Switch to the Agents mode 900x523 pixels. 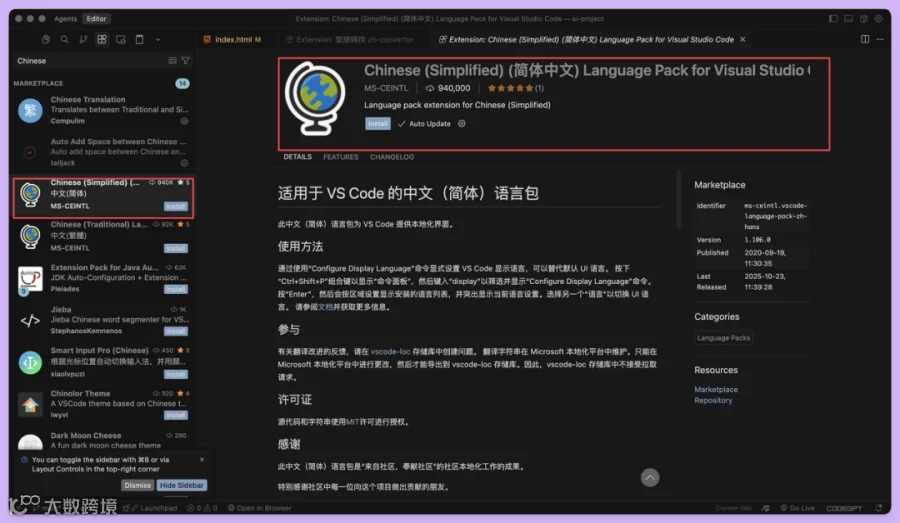coord(65,18)
